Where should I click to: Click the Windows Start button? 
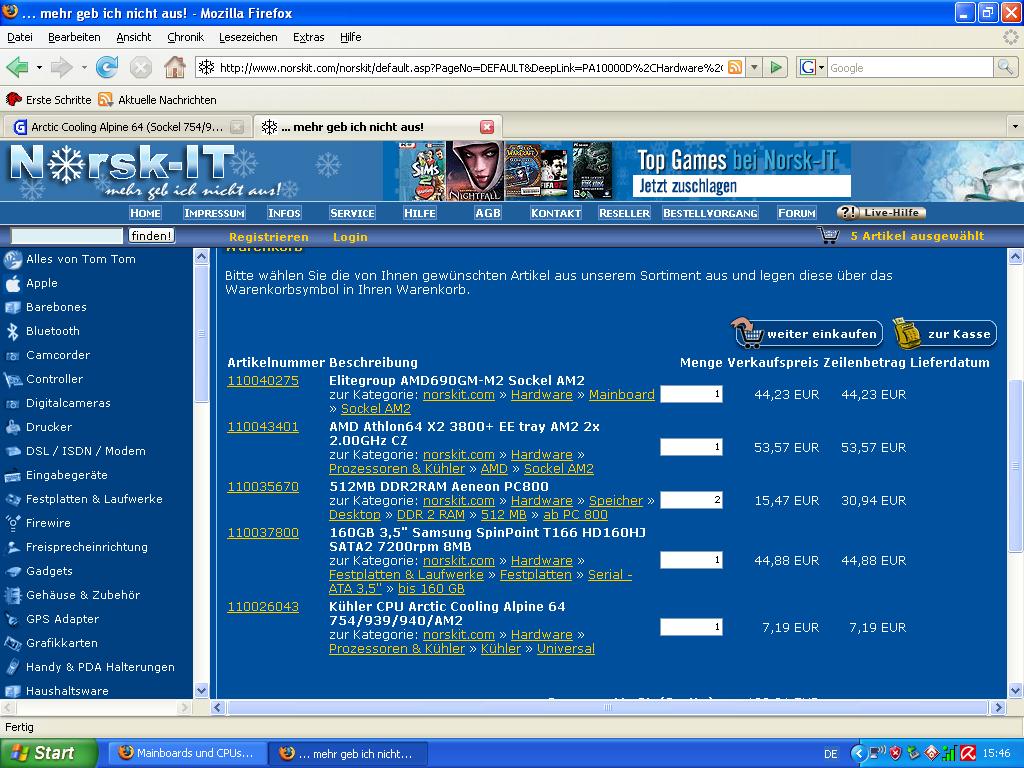coord(49,753)
